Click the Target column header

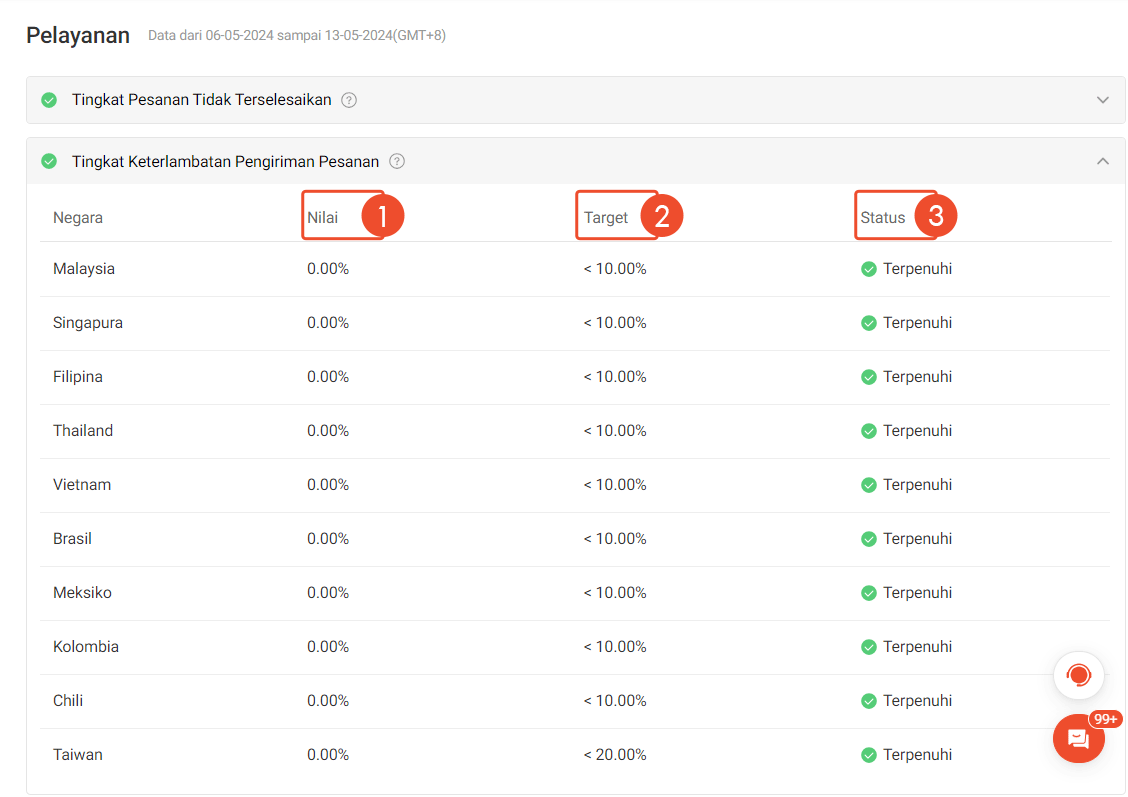point(606,217)
